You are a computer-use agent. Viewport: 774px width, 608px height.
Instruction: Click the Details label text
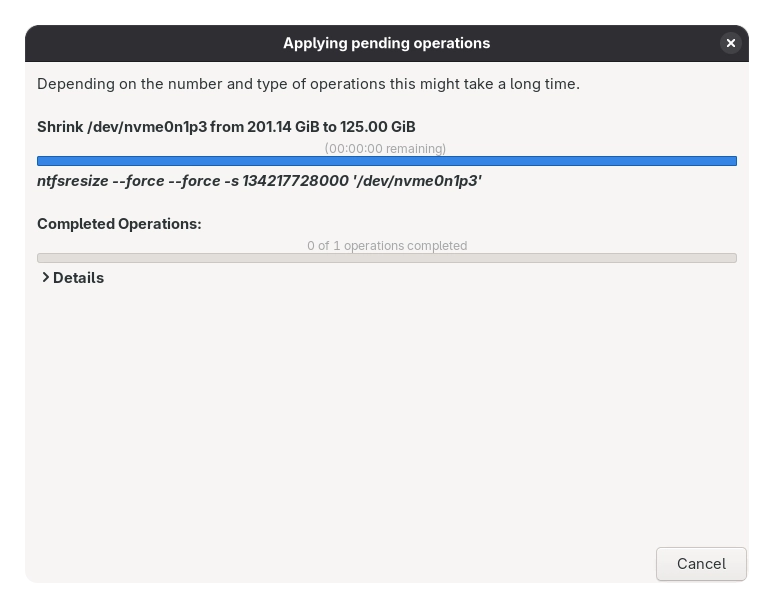(78, 278)
